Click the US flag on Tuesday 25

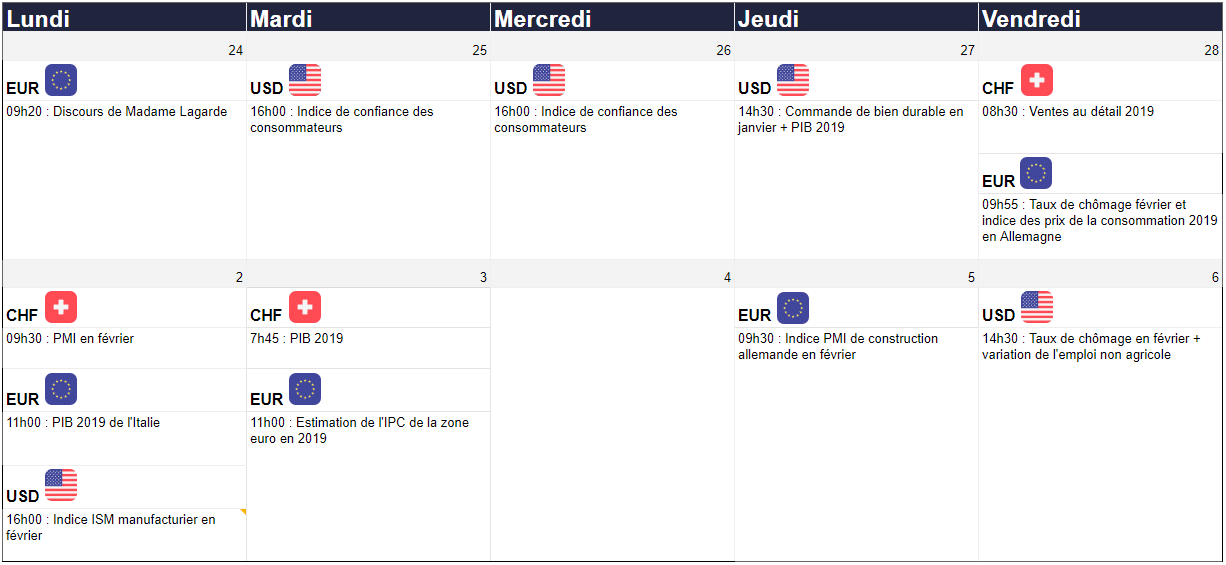(x=305, y=80)
